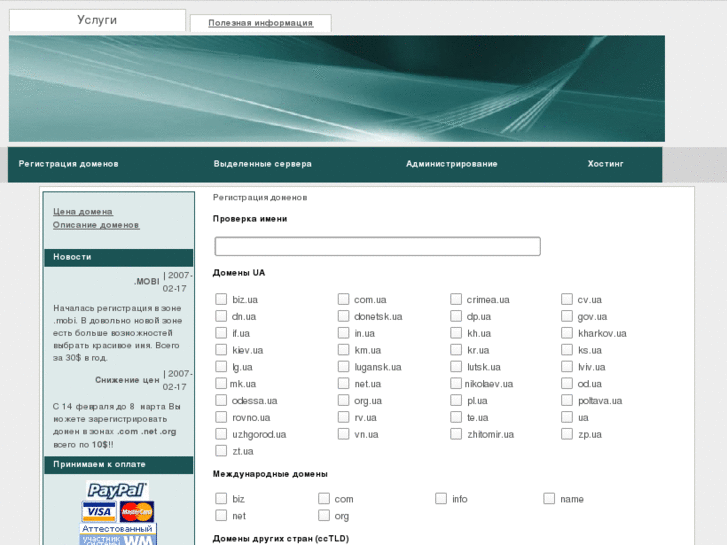Tick the cv.ua checkbox
The image size is (727, 545).
(567, 299)
